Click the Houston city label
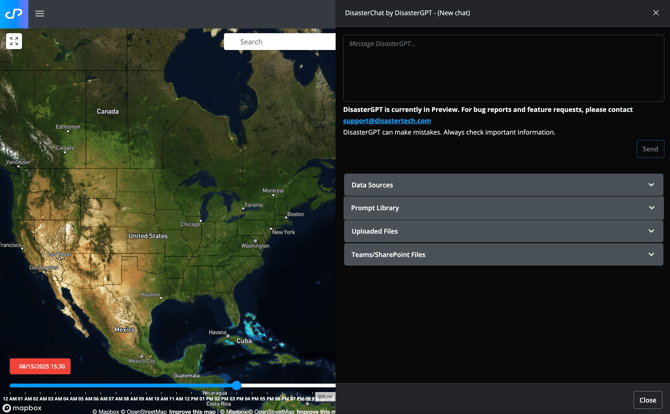 [150, 295]
